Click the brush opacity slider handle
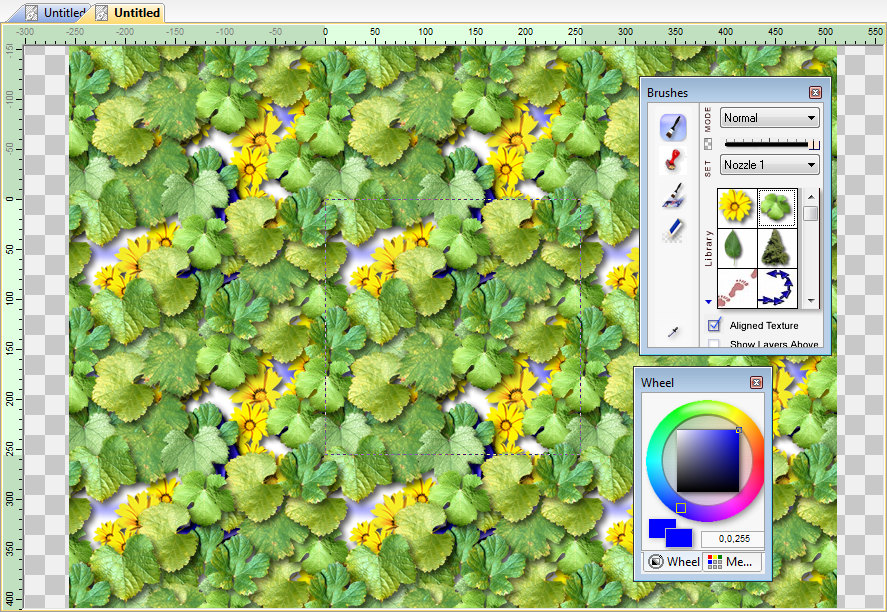 tap(815, 145)
